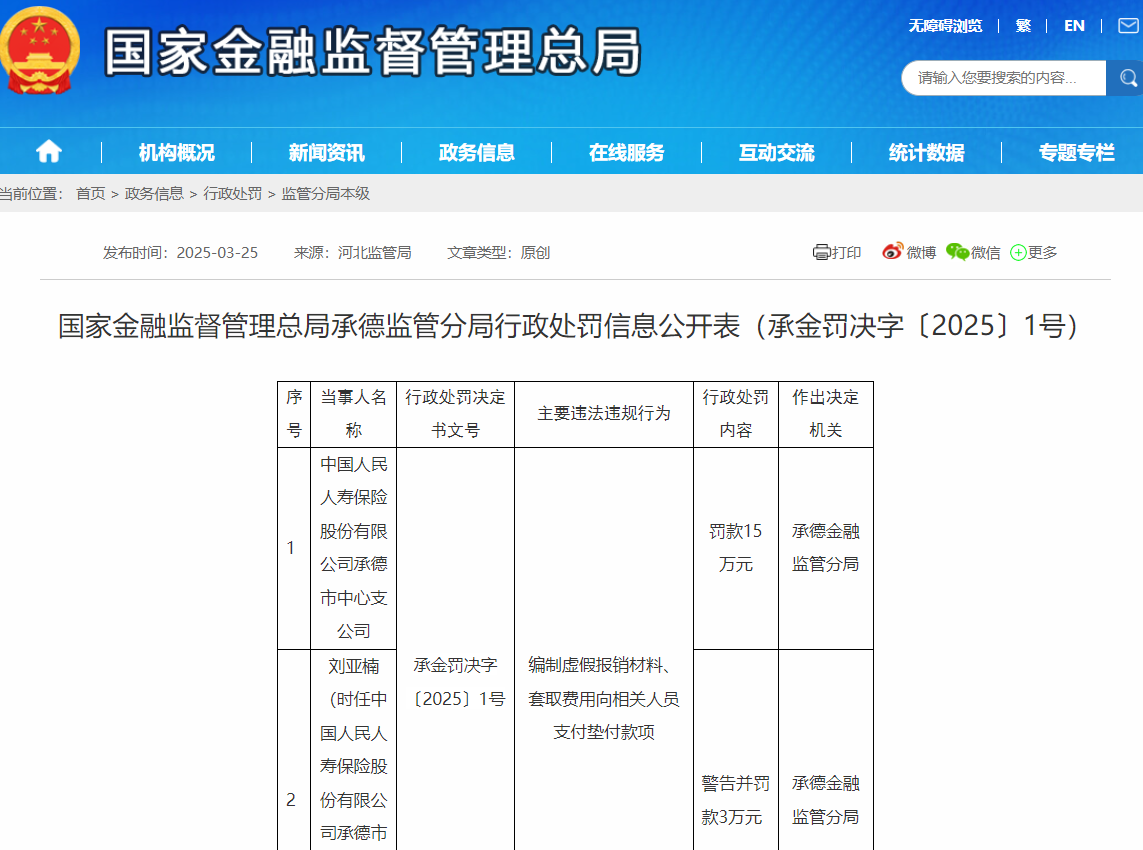Open the mail envelope icon
1143x850 pixels.
(1128, 26)
